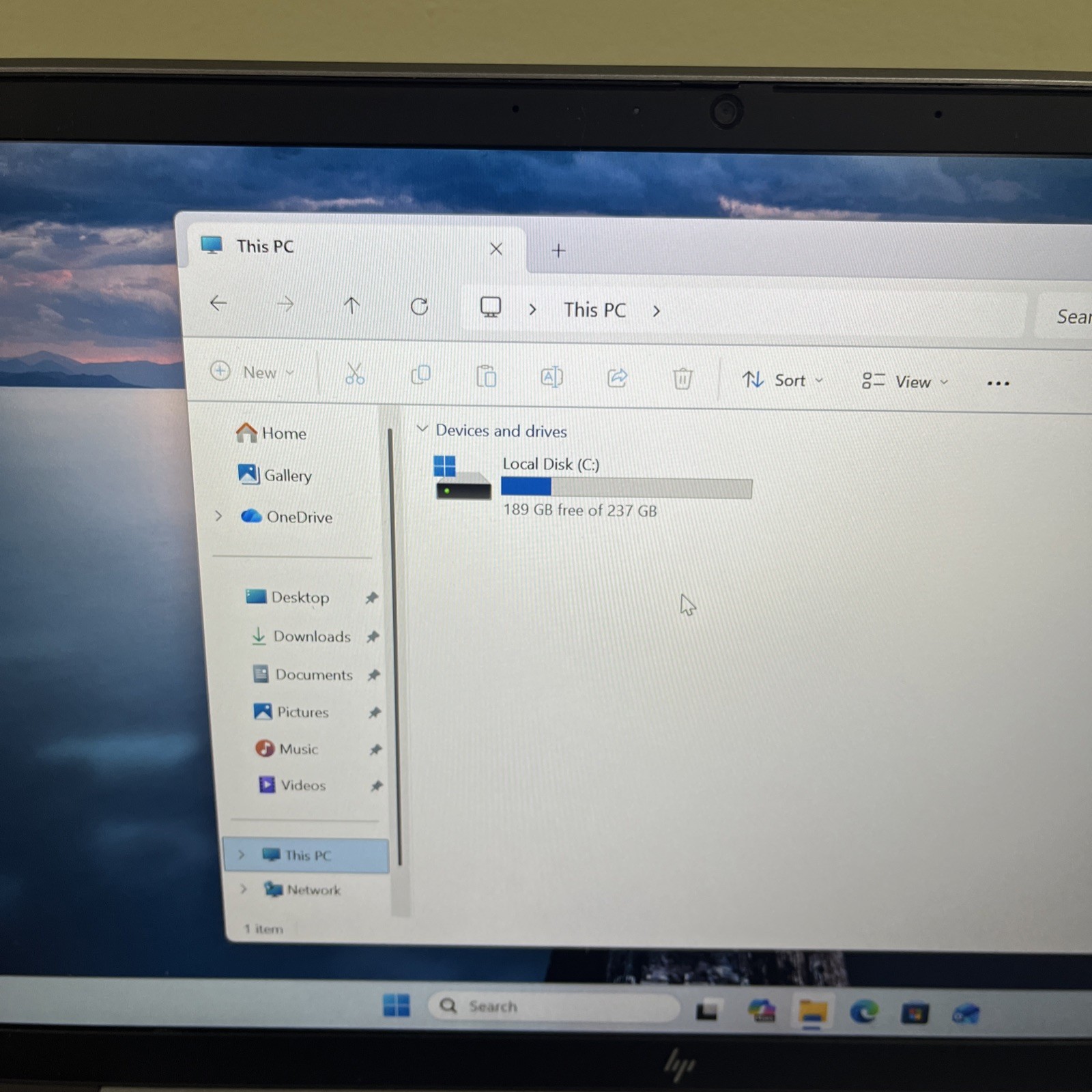Open the Sort options dropdown
The image size is (1092, 1092).
pos(783,380)
